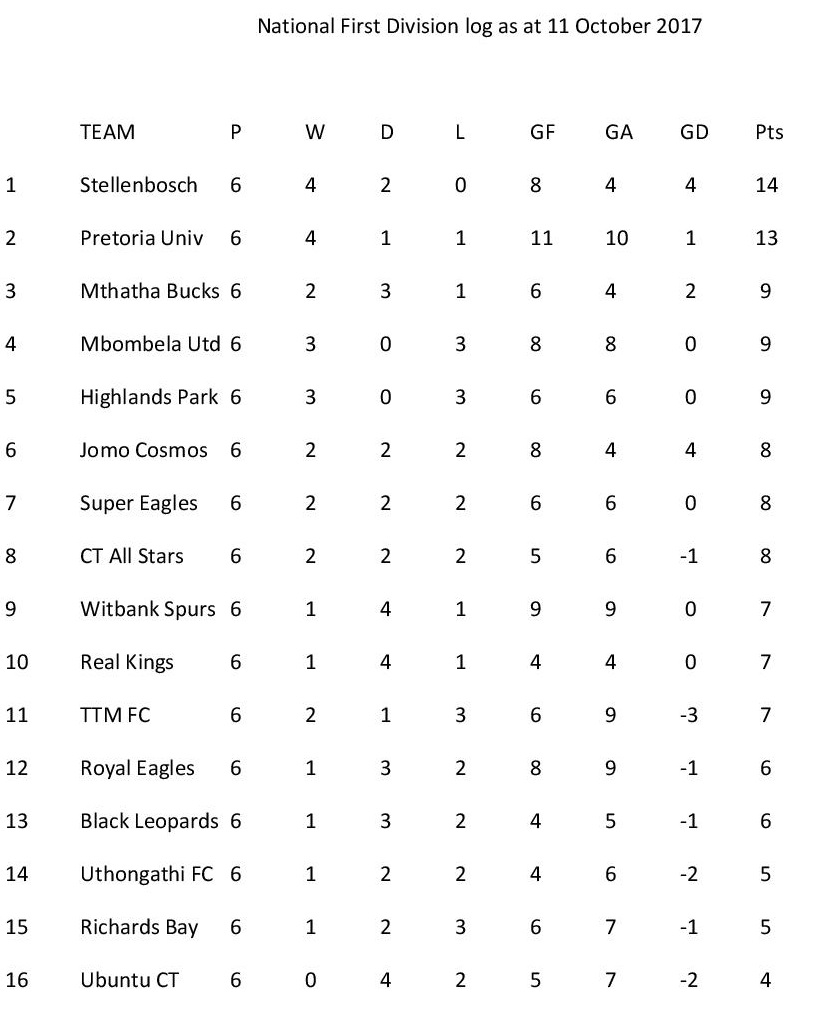Click the Pts column header

coord(769,132)
